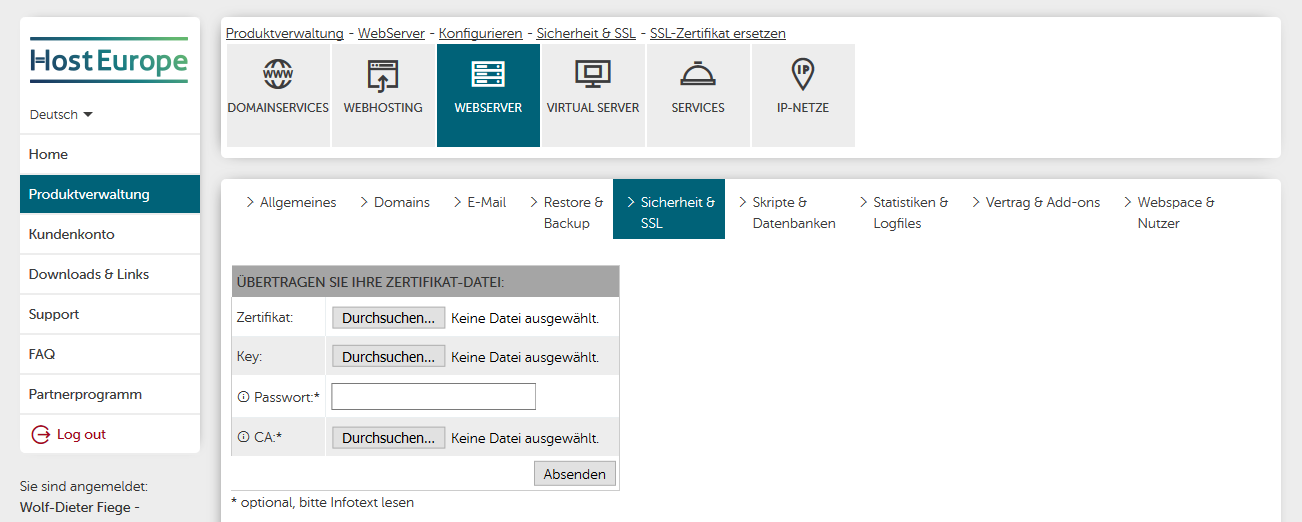Expand the Restore & Backup submenu
Image resolution: width=1302 pixels, height=522 pixels.
[x=567, y=212]
